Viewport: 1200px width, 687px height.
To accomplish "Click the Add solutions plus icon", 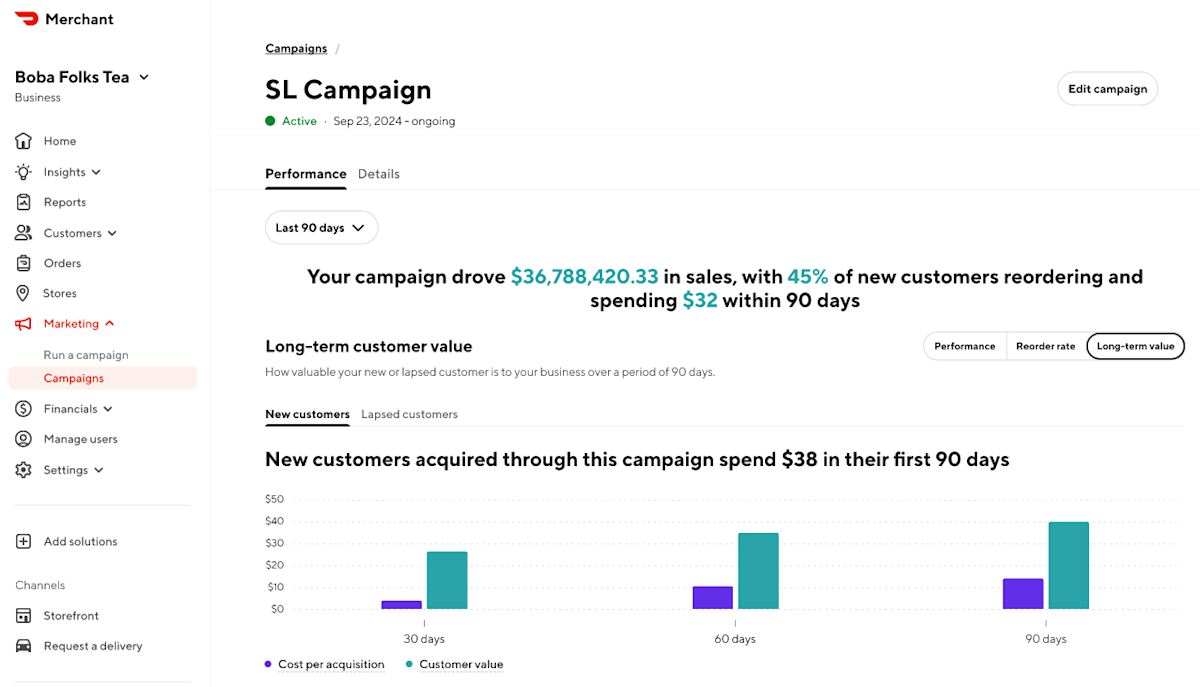I will (23, 541).
